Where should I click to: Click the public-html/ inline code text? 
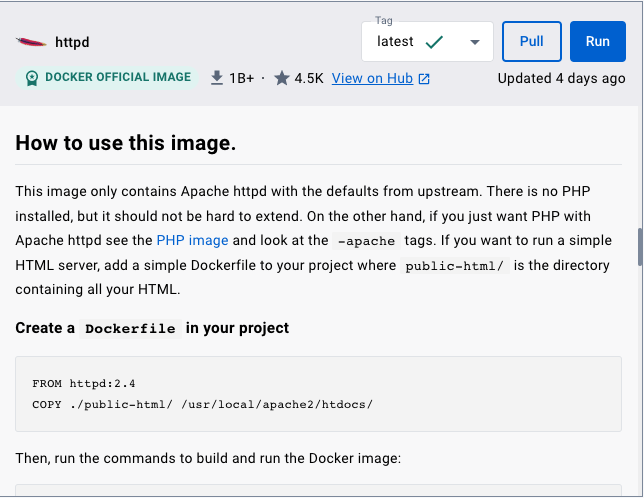454,266
